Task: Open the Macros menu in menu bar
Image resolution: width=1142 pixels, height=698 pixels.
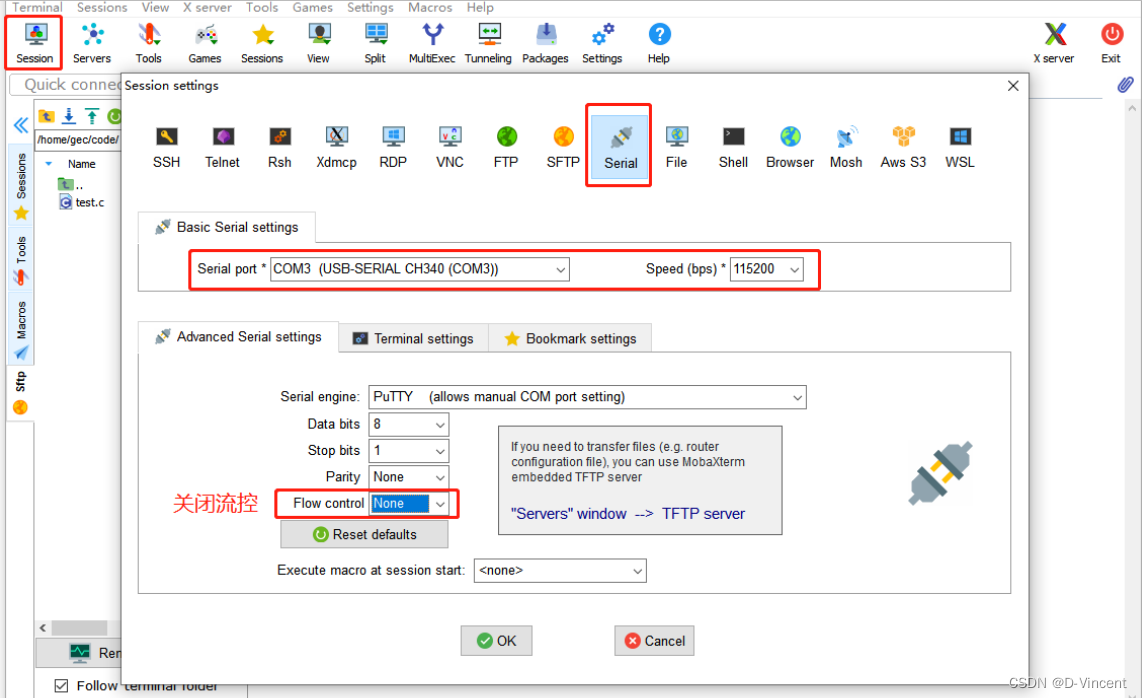Action: point(430,7)
